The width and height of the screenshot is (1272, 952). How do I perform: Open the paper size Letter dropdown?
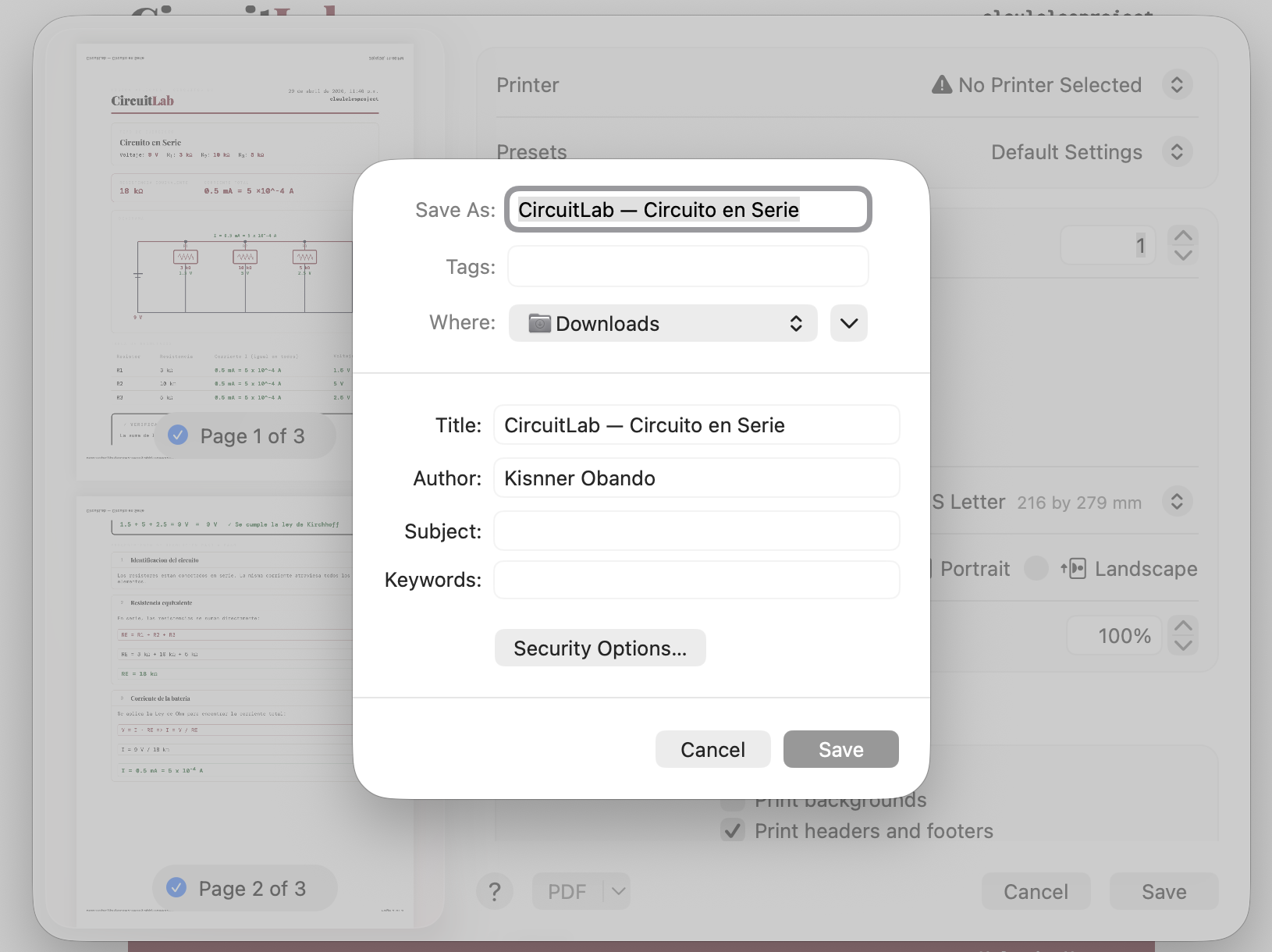[x=1177, y=501]
